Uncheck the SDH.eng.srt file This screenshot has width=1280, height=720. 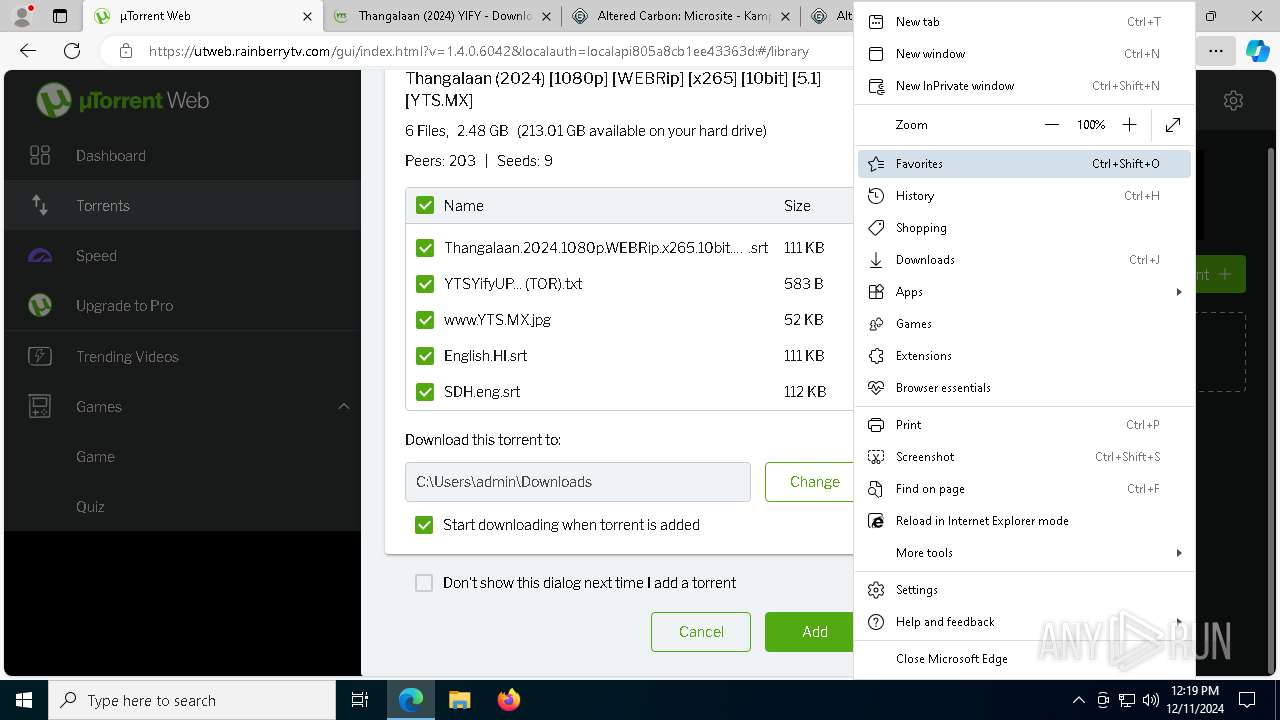point(425,391)
